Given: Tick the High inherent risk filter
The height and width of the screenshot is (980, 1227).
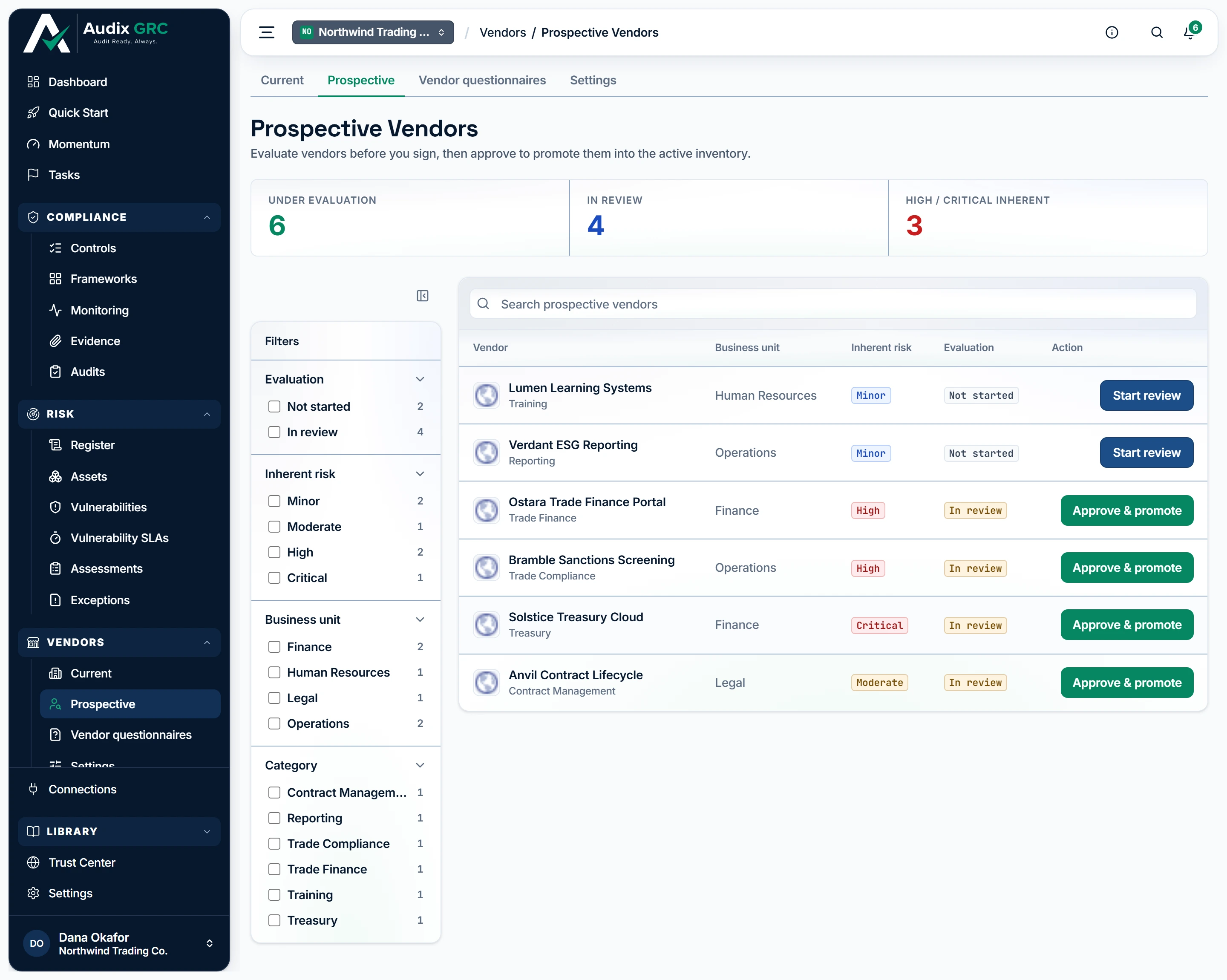Looking at the screenshot, I should pos(274,552).
